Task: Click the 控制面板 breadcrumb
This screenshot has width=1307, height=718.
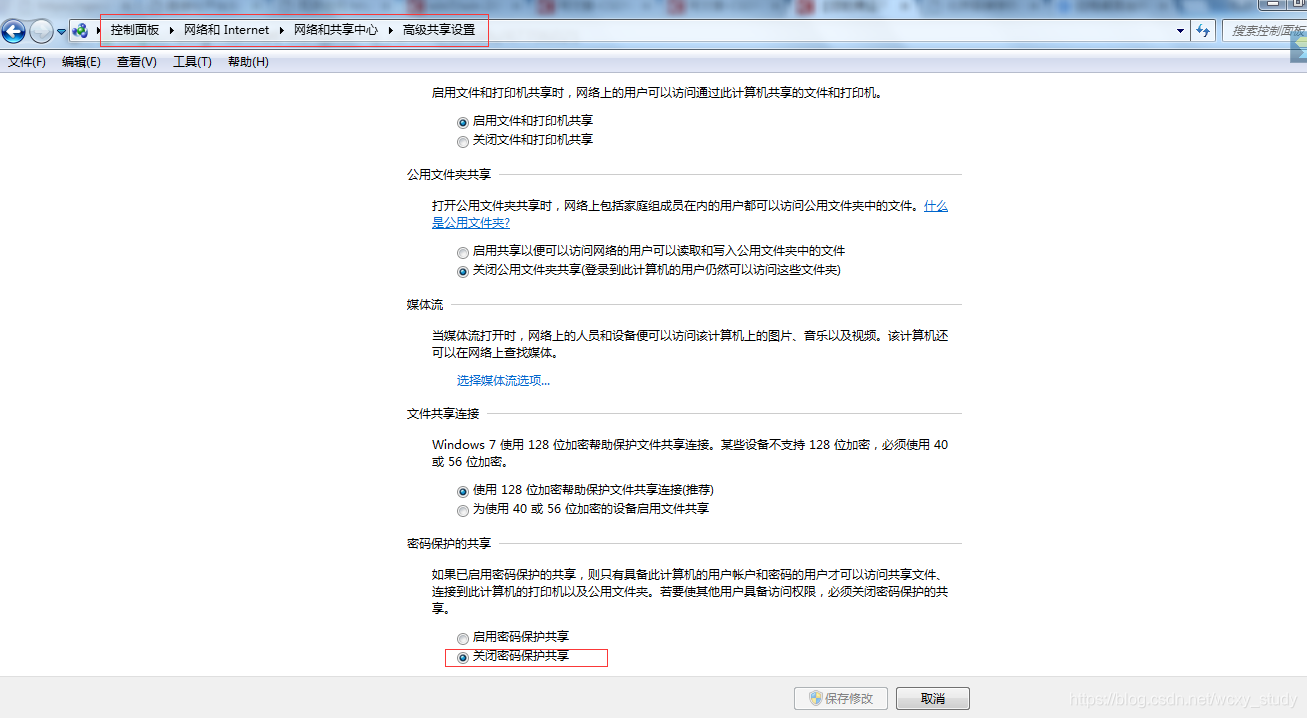Action: tap(135, 30)
